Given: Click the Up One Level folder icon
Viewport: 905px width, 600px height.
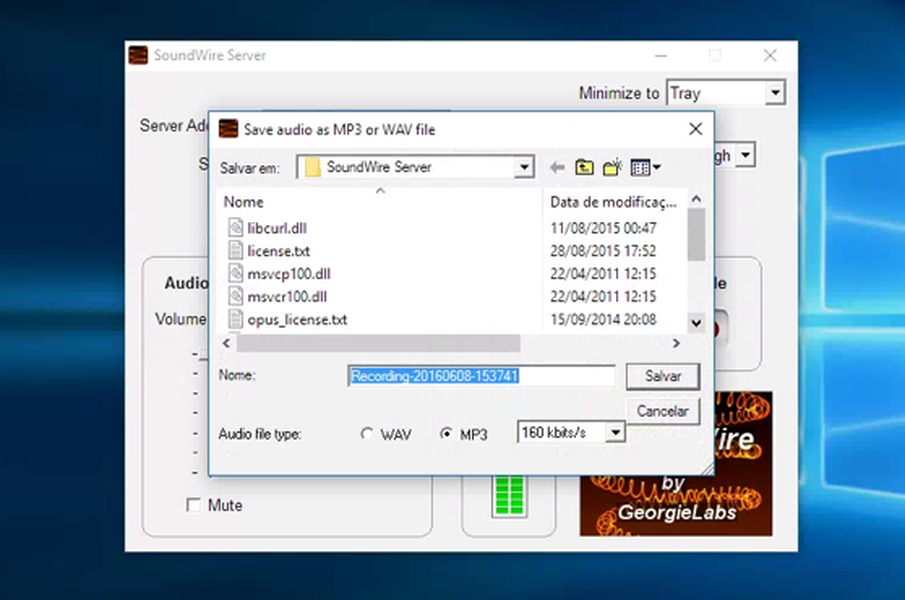Looking at the screenshot, I should (583, 167).
